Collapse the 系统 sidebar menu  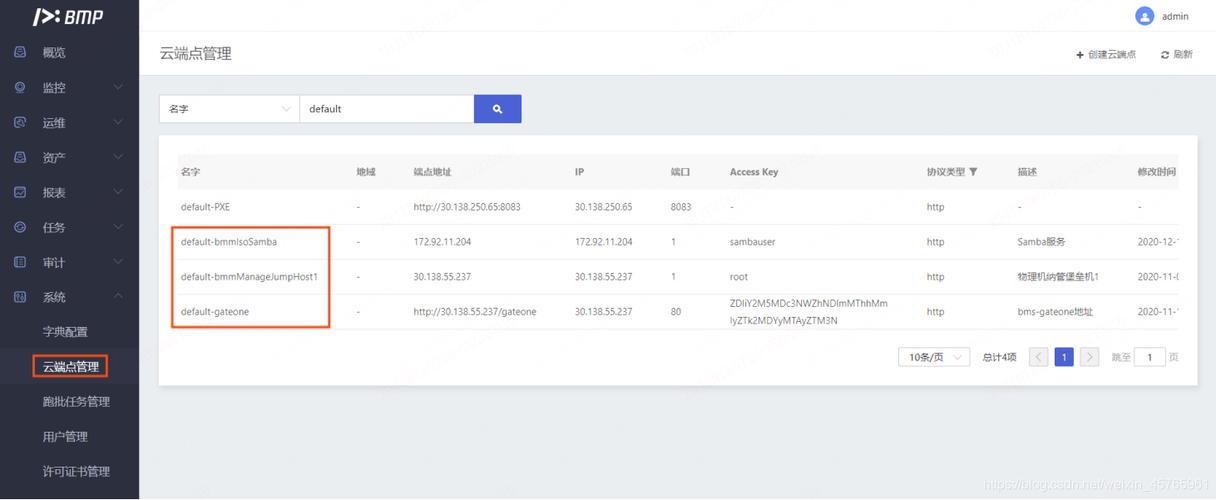pyautogui.click(x=118, y=297)
